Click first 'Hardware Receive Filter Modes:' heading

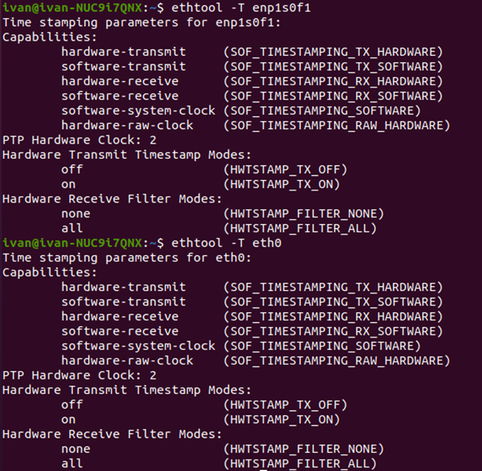click(112, 199)
